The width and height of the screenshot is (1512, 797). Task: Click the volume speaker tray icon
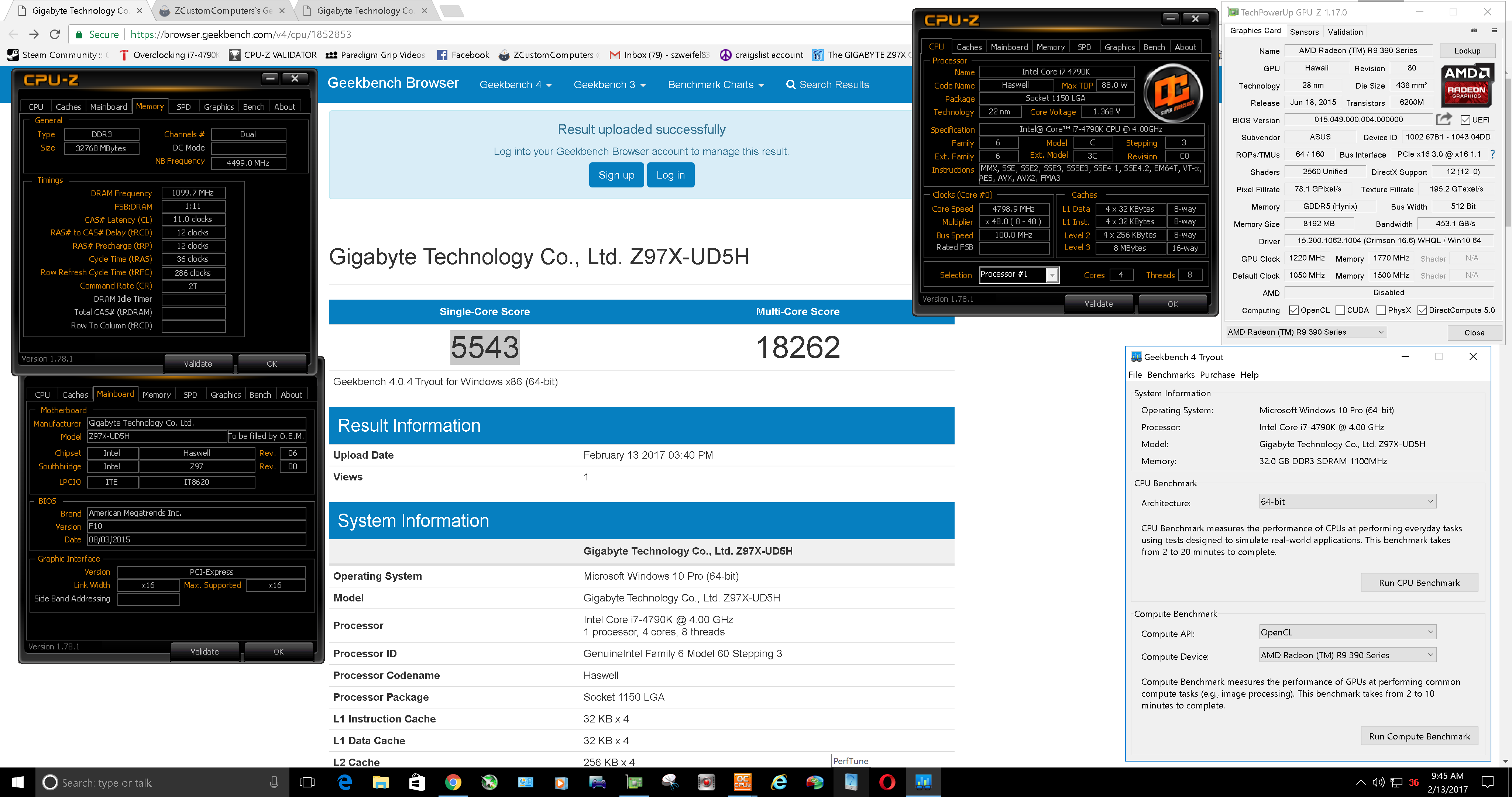[1378, 782]
